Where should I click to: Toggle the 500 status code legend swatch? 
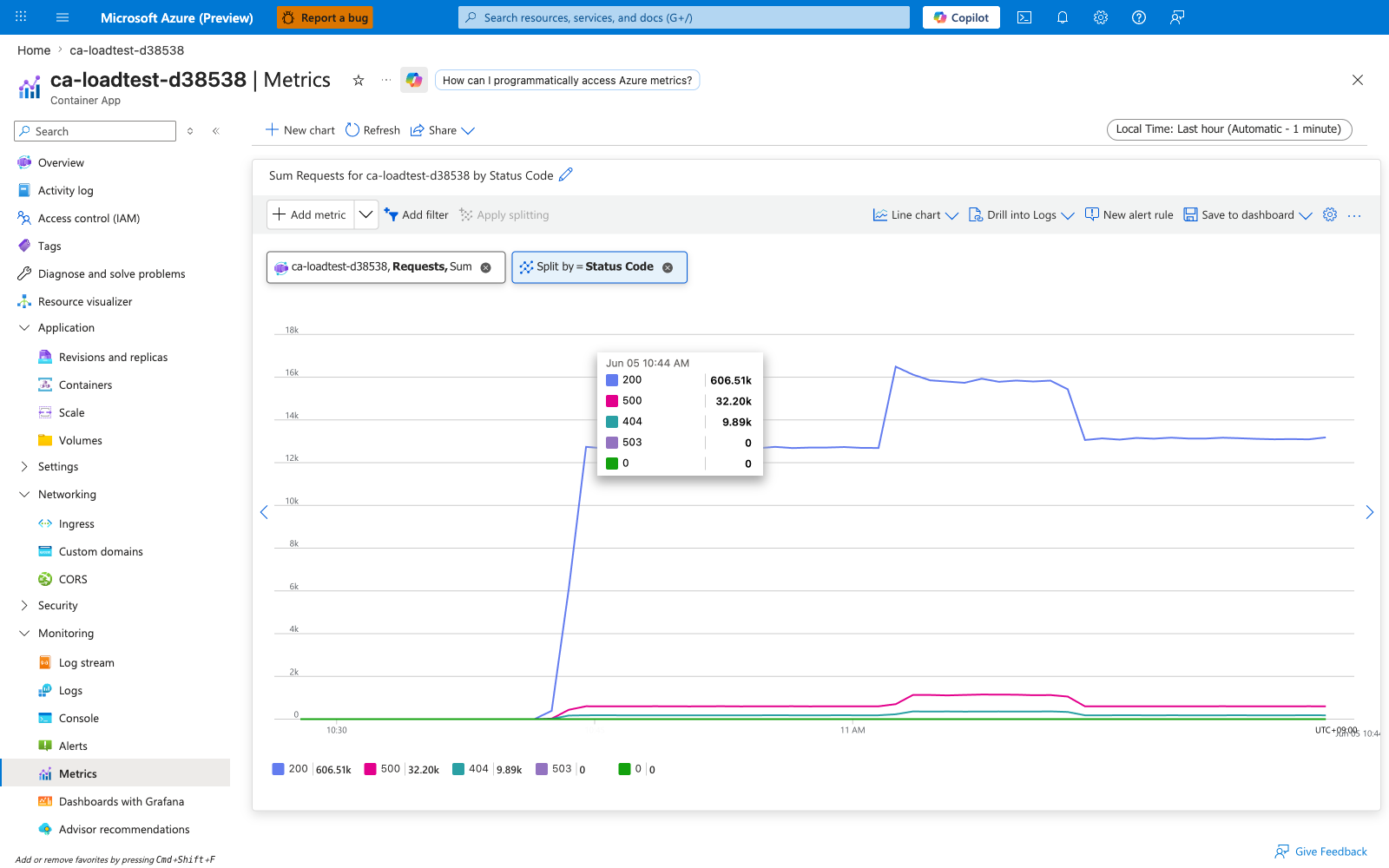371,769
